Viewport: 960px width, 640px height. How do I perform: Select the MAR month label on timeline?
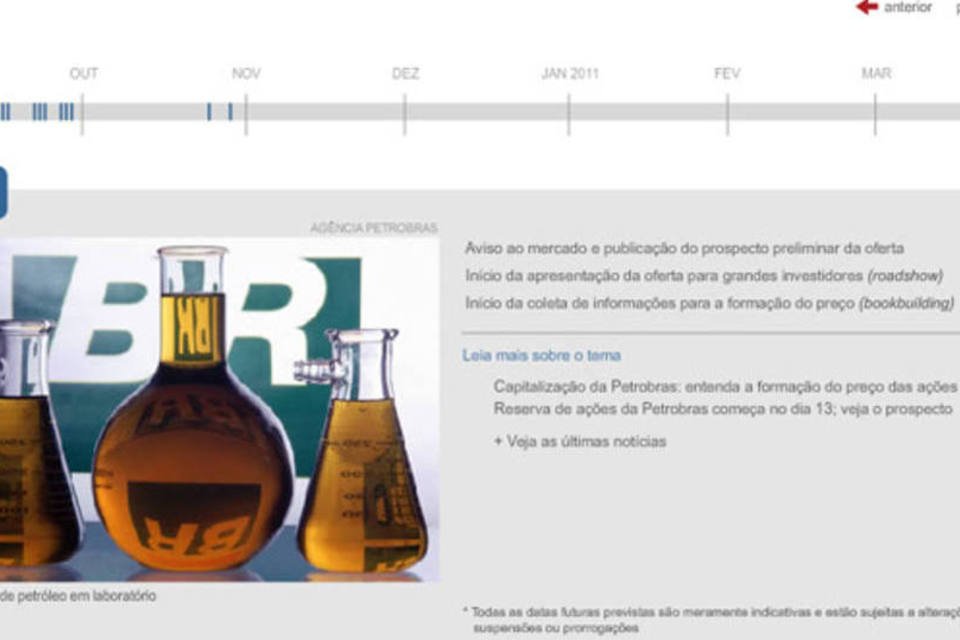876,73
